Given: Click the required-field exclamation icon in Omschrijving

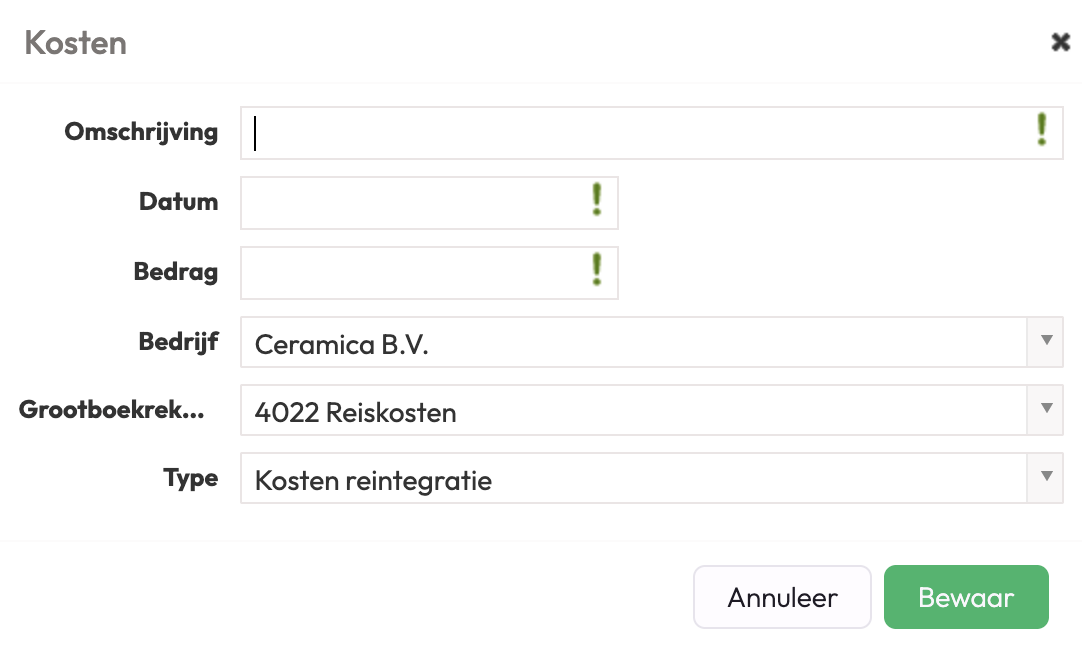Looking at the screenshot, I should [1041, 130].
